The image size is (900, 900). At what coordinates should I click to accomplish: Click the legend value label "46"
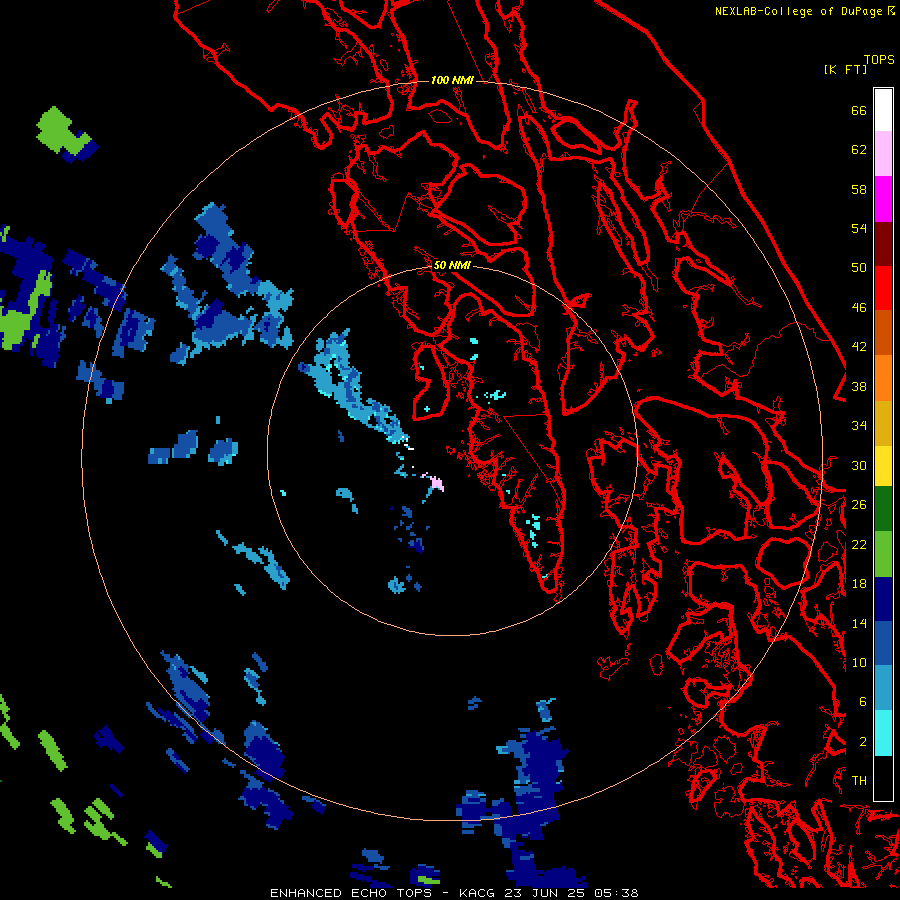coord(859,308)
